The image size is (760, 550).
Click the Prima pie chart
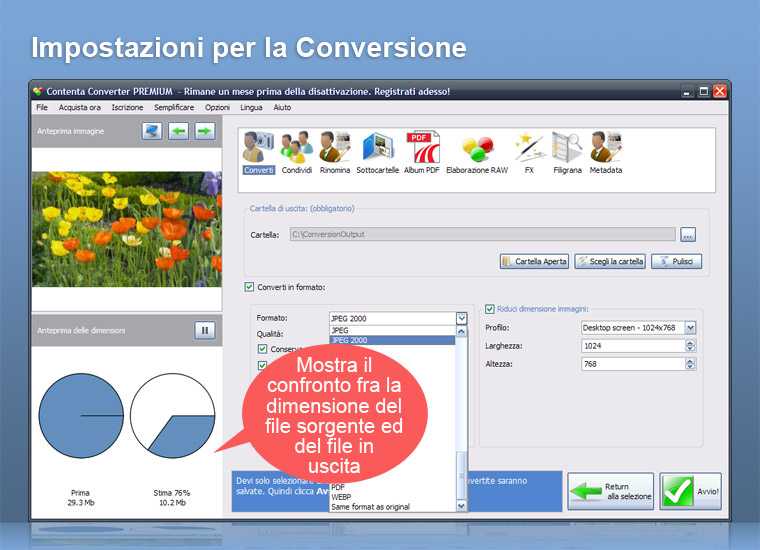(x=81, y=416)
